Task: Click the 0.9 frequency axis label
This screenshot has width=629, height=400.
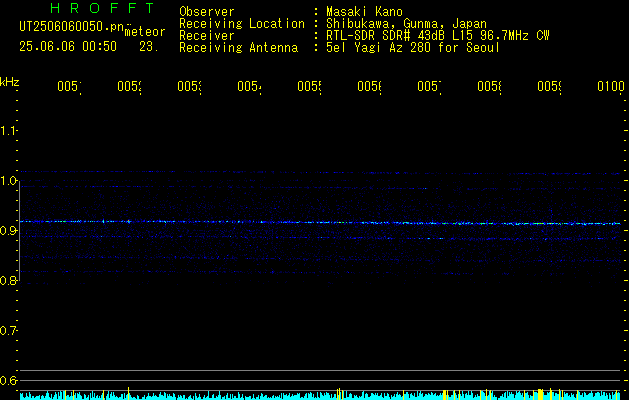Action: coord(8,231)
